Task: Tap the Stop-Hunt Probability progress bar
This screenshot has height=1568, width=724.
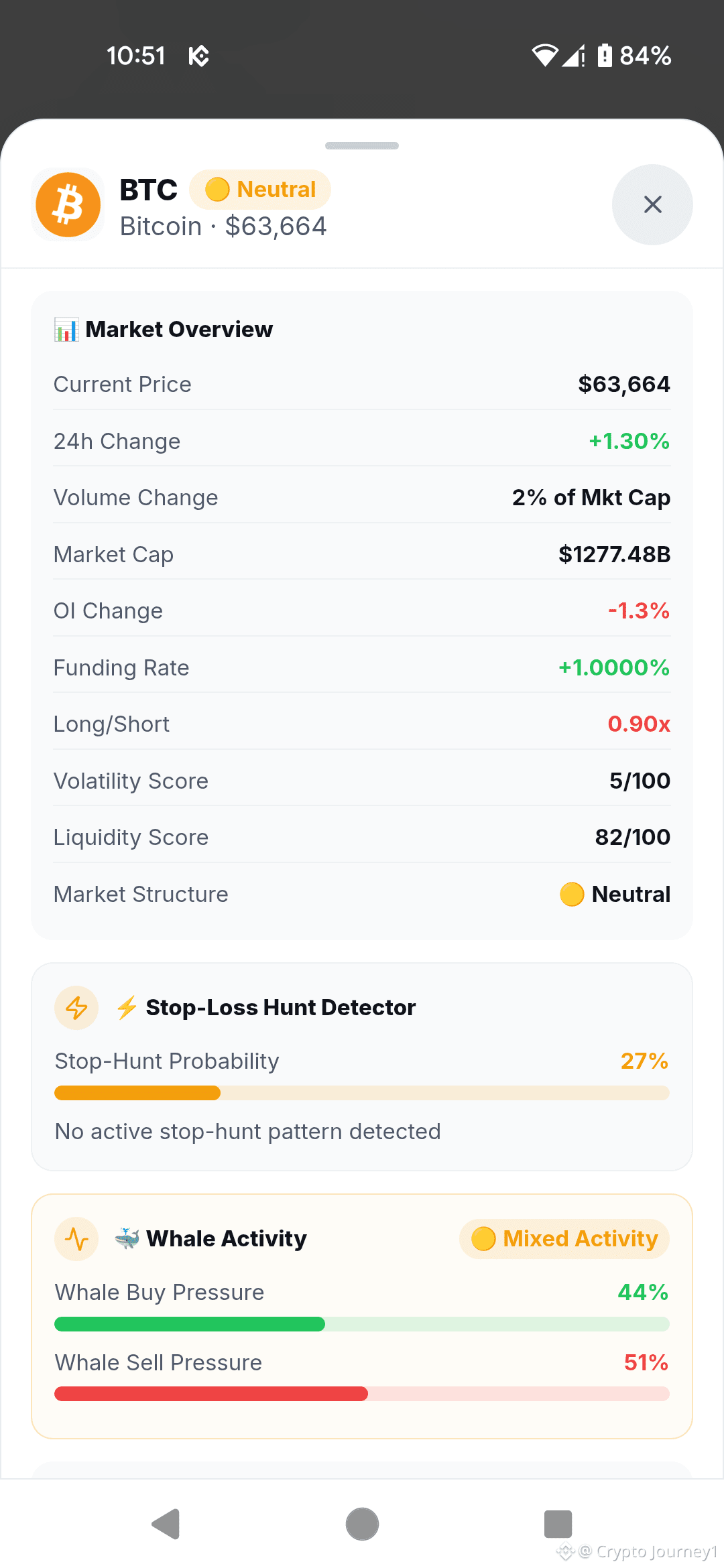Action: point(362,1093)
